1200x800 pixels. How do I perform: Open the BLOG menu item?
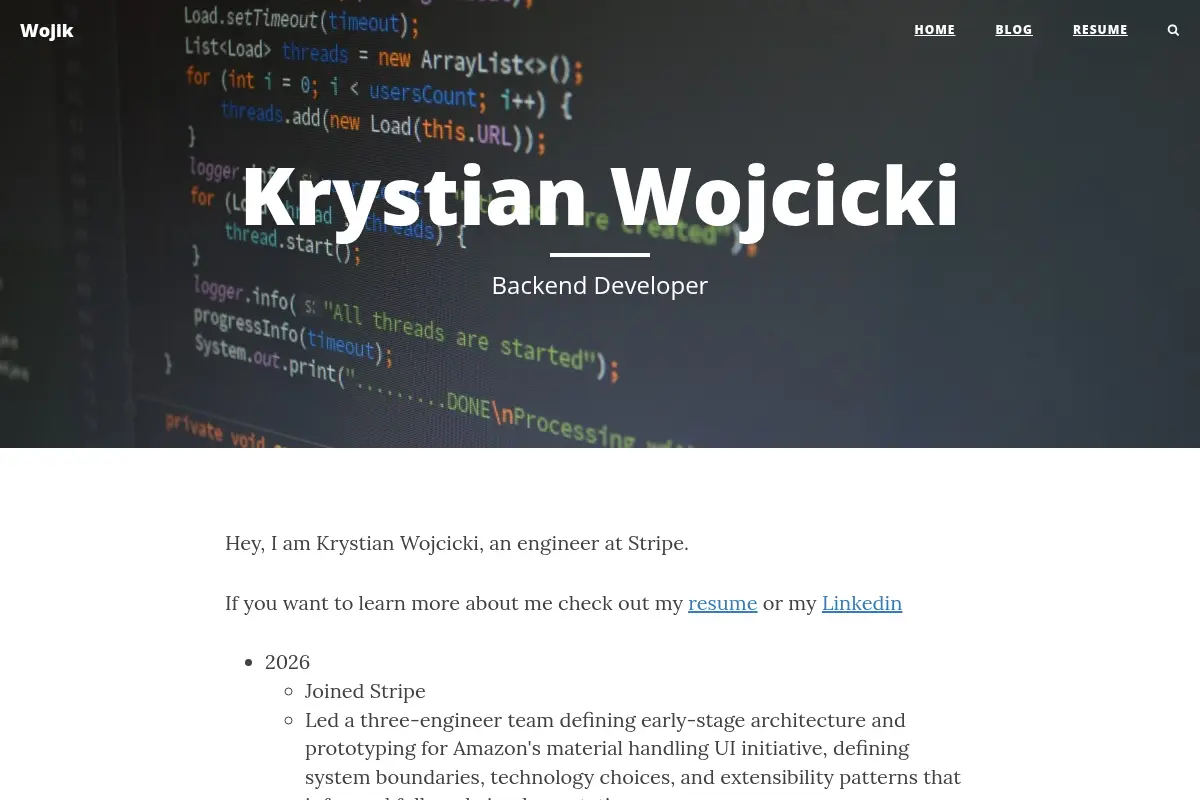click(x=1013, y=30)
